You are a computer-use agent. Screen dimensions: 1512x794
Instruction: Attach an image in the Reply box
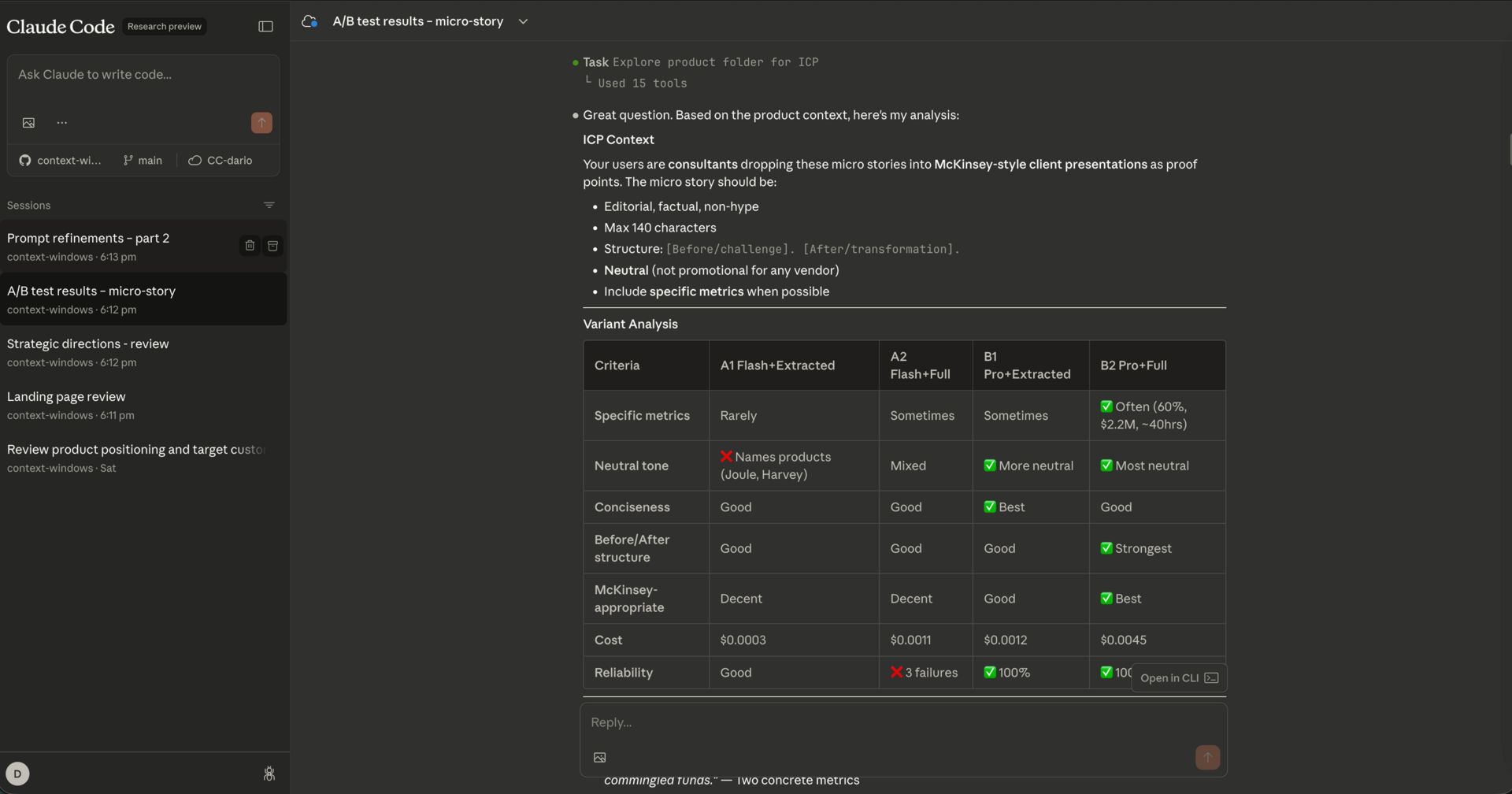[x=599, y=758]
